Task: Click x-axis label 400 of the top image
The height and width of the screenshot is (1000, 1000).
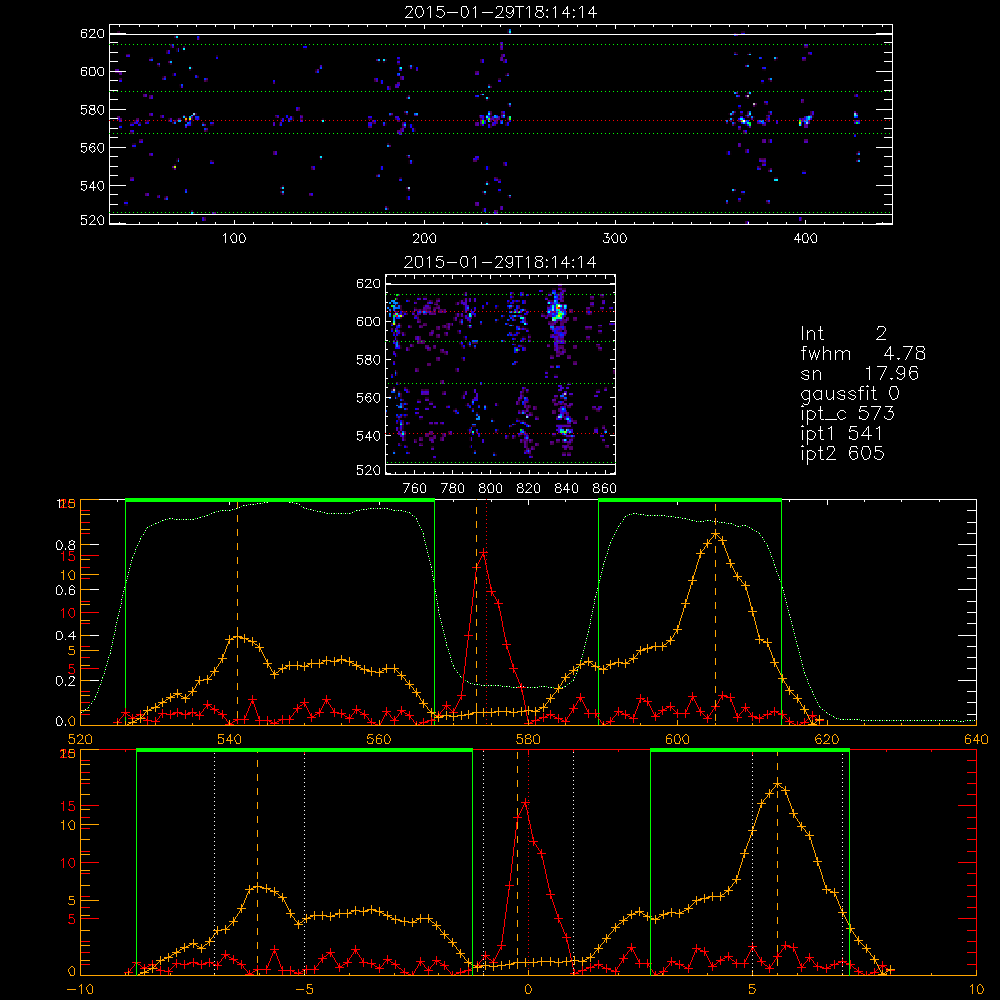Action: [805, 239]
